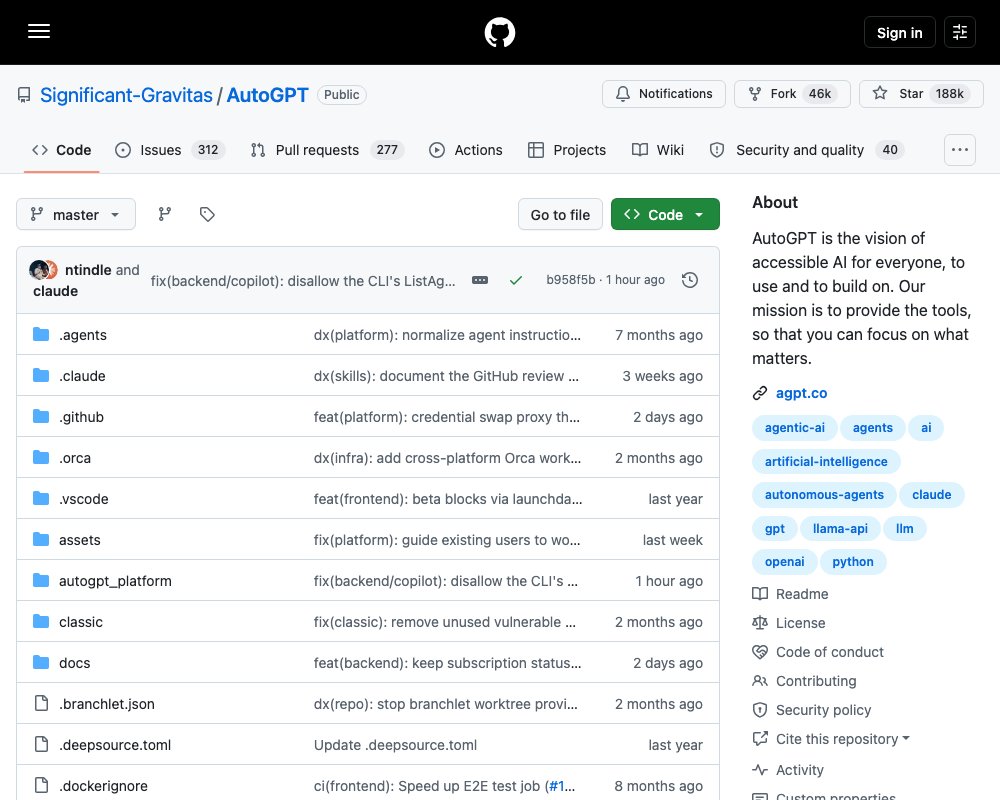The width and height of the screenshot is (1000, 800).
Task: Open the .claude folder
Action: tap(82, 376)
